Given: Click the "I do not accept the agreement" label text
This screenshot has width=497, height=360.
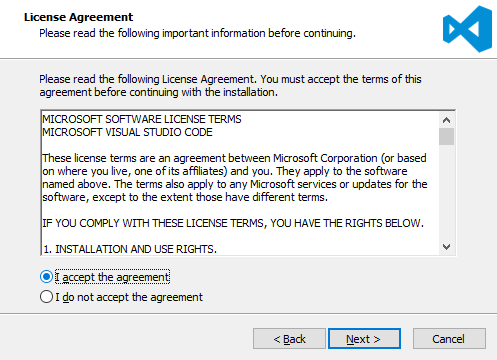Looking at the screenshot, I should coord(129,297).
